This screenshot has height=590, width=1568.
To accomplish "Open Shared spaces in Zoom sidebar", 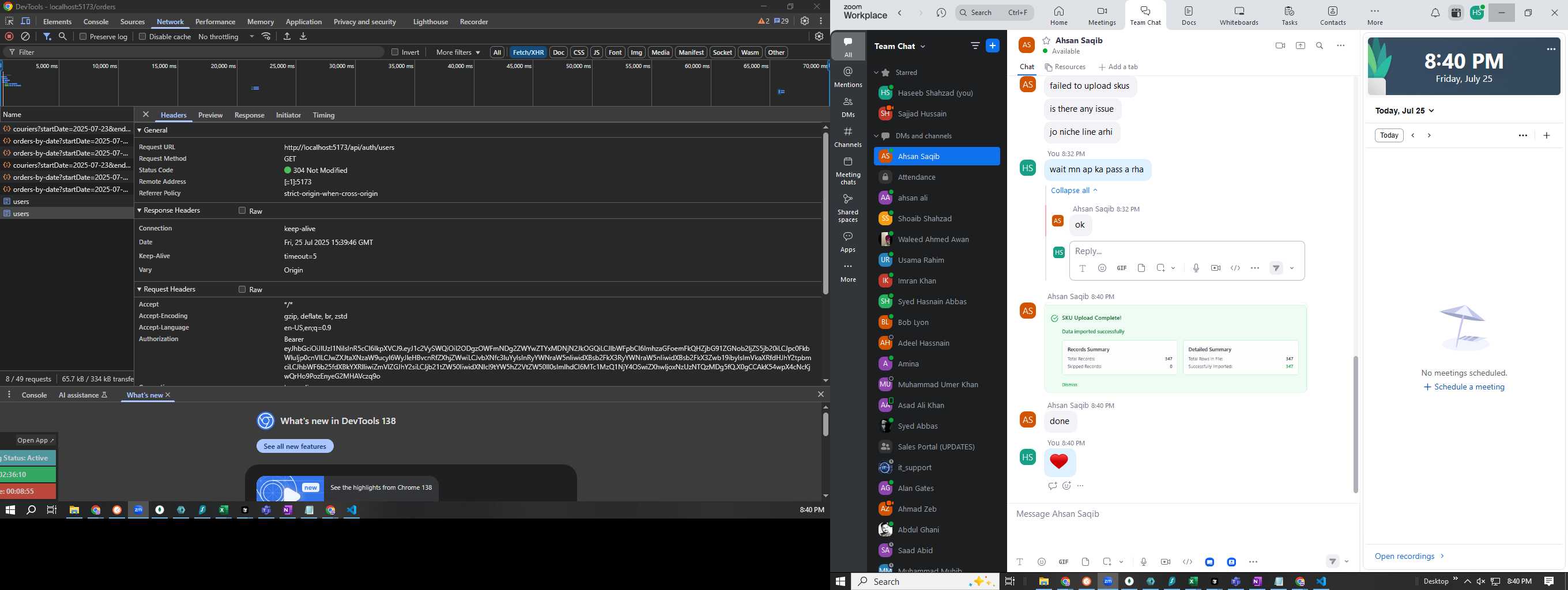I will [x=848, y=208].
